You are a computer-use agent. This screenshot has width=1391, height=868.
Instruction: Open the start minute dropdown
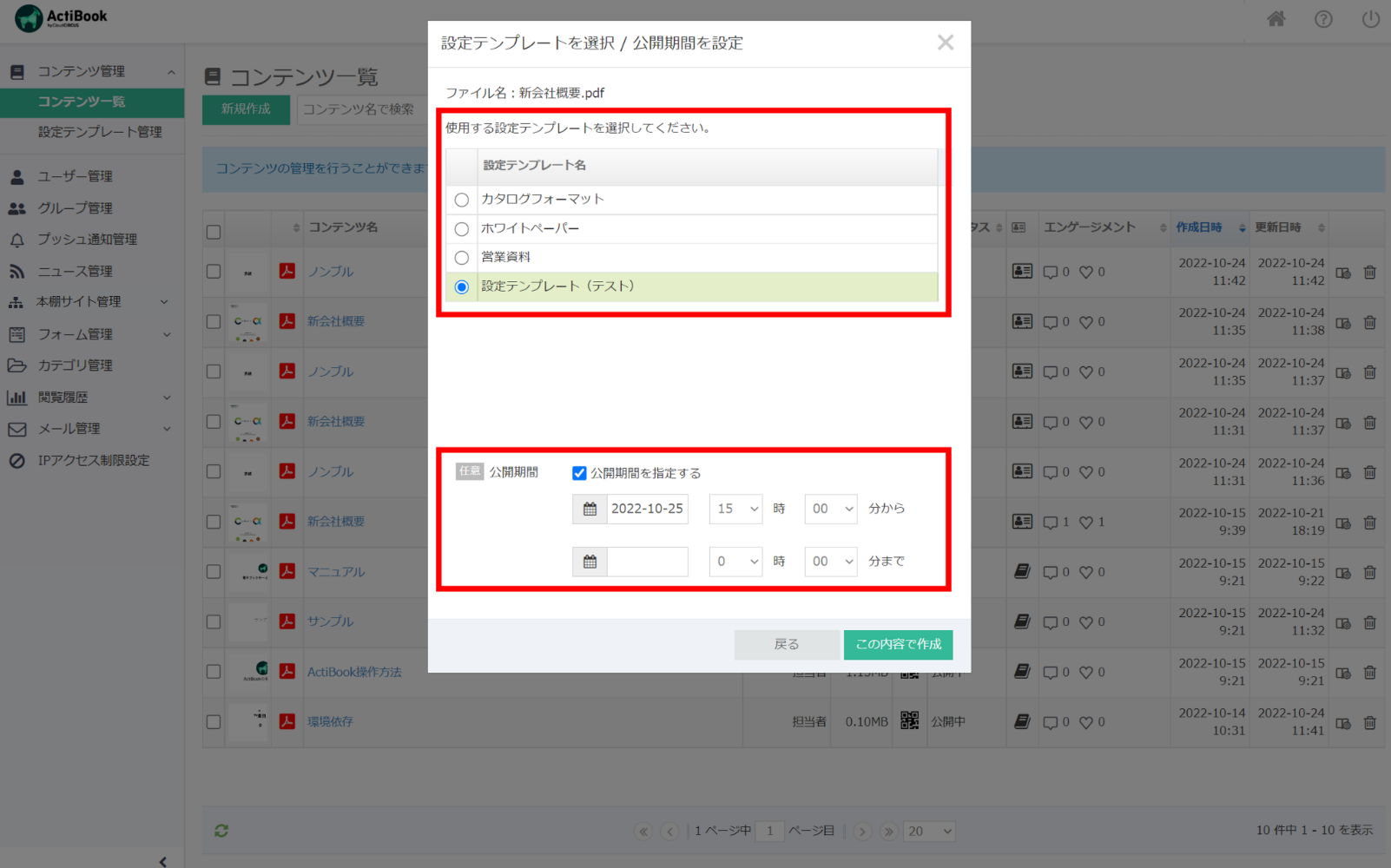click(831, 510)
